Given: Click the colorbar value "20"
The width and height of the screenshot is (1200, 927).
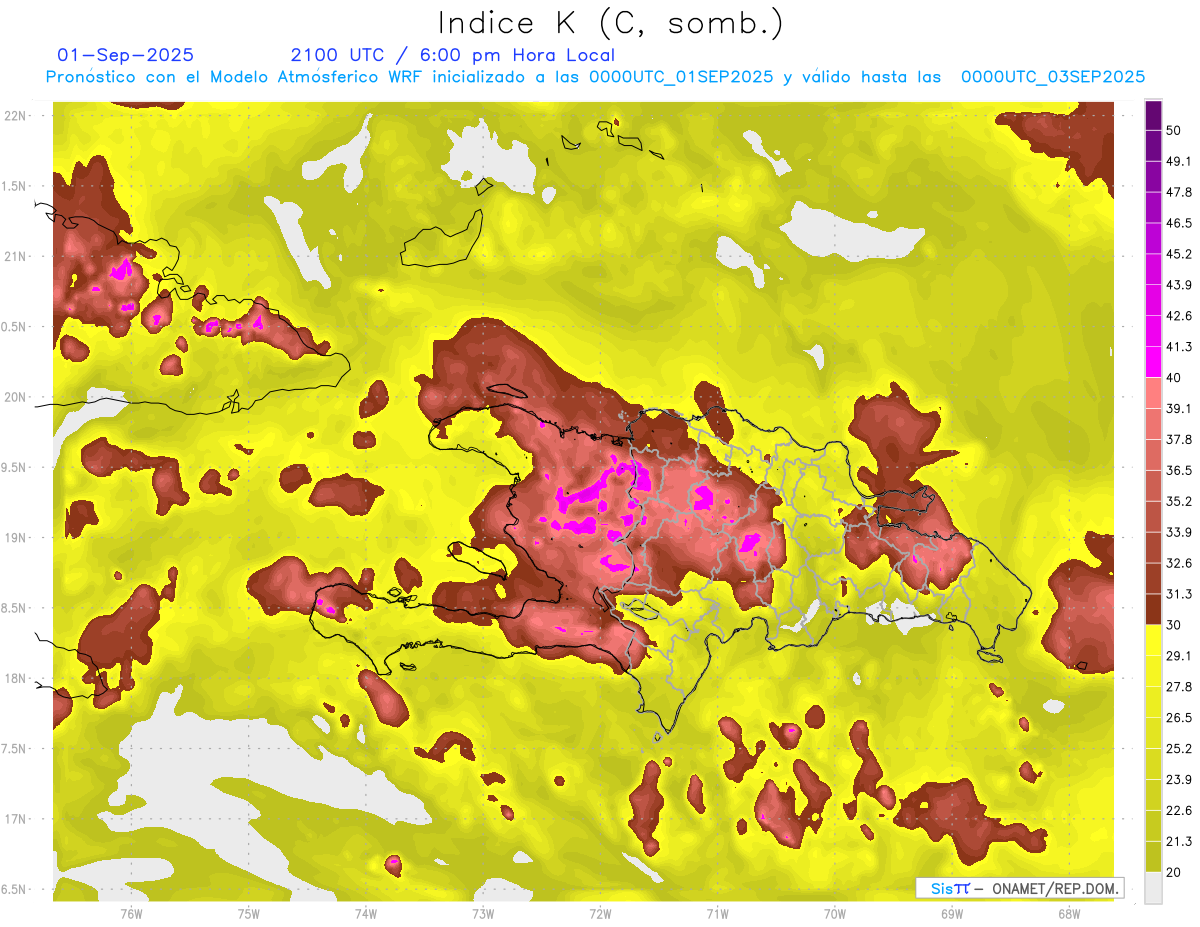Looking at the screenshot, I should (1174, 872).
